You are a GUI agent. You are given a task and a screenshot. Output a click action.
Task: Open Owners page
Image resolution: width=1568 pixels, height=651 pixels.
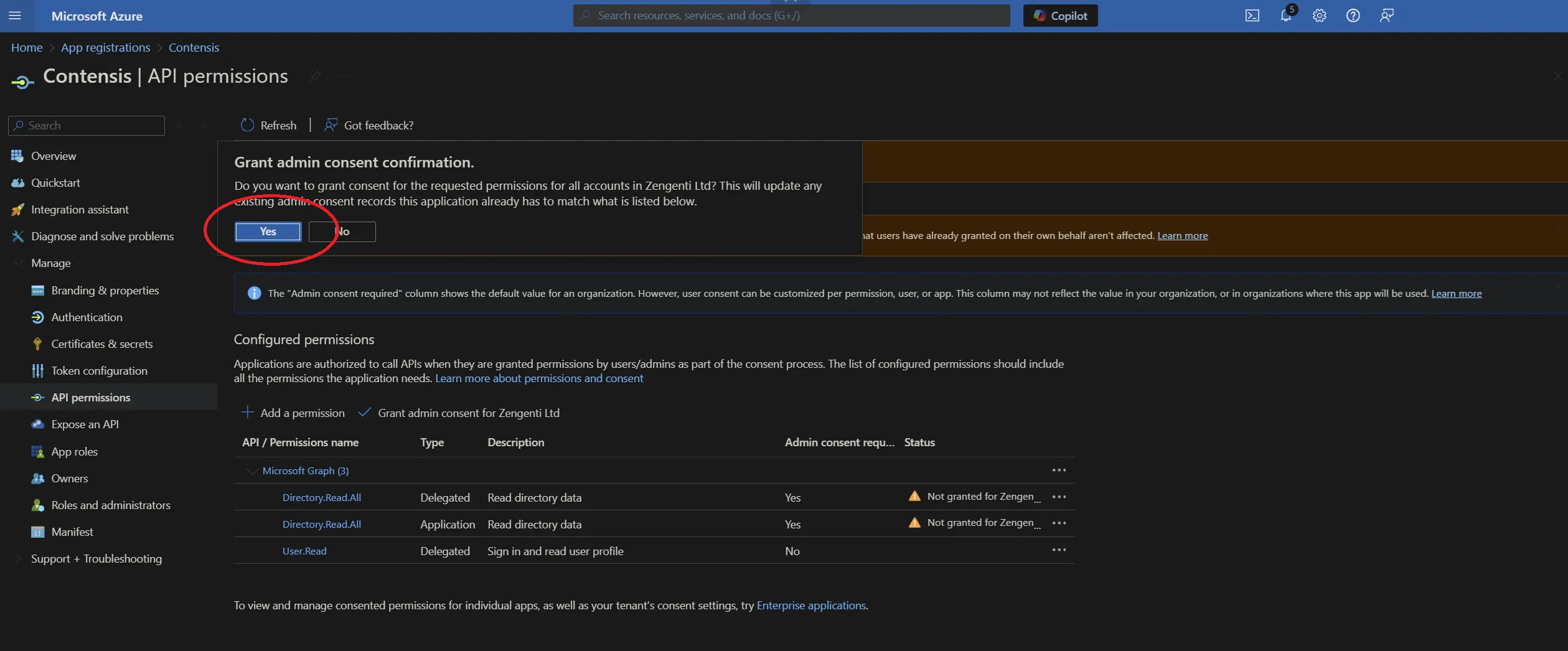coord(69,479)
